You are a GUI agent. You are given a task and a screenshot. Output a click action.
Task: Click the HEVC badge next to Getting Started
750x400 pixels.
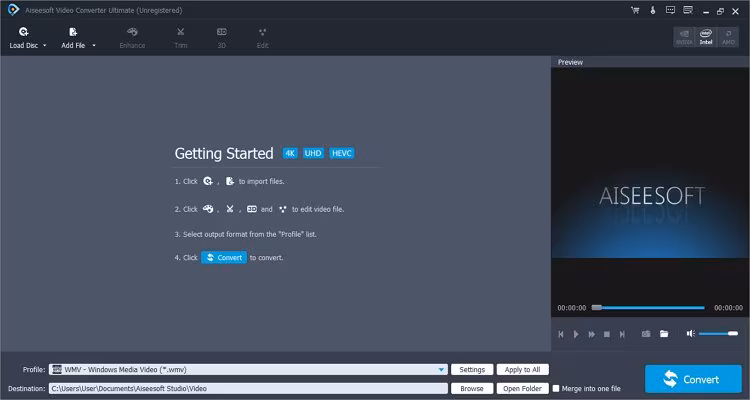tap(342, 153)
